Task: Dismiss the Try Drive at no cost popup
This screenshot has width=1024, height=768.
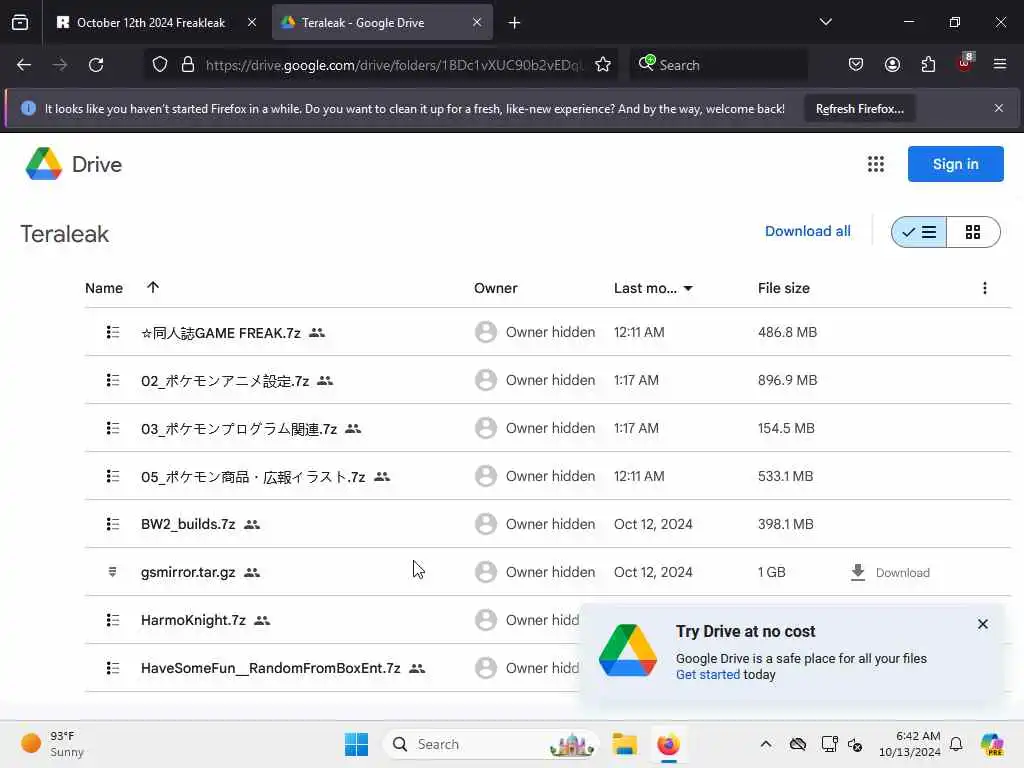Action: click(982, 624)
